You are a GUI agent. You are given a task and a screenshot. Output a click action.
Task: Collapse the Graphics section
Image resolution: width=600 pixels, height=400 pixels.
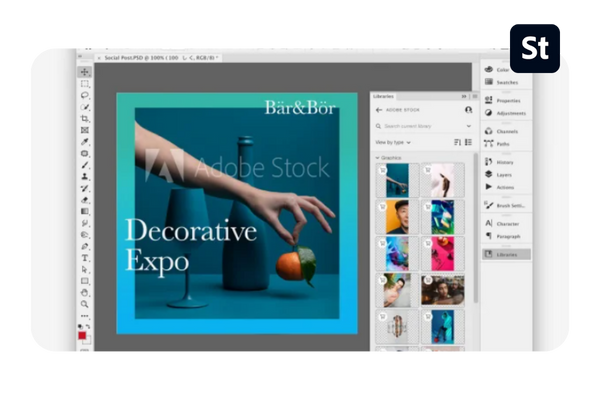[x=378, y=158]
